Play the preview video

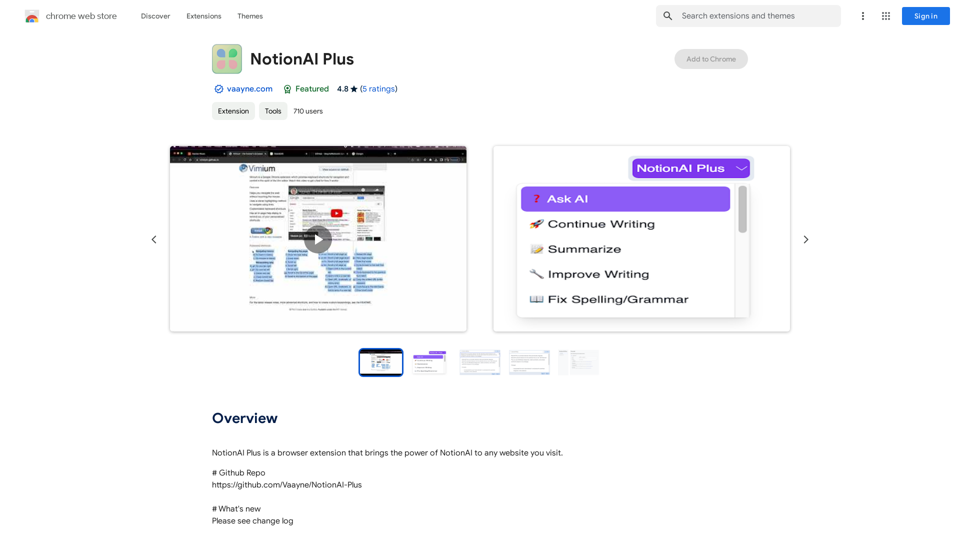click(318, 239)
